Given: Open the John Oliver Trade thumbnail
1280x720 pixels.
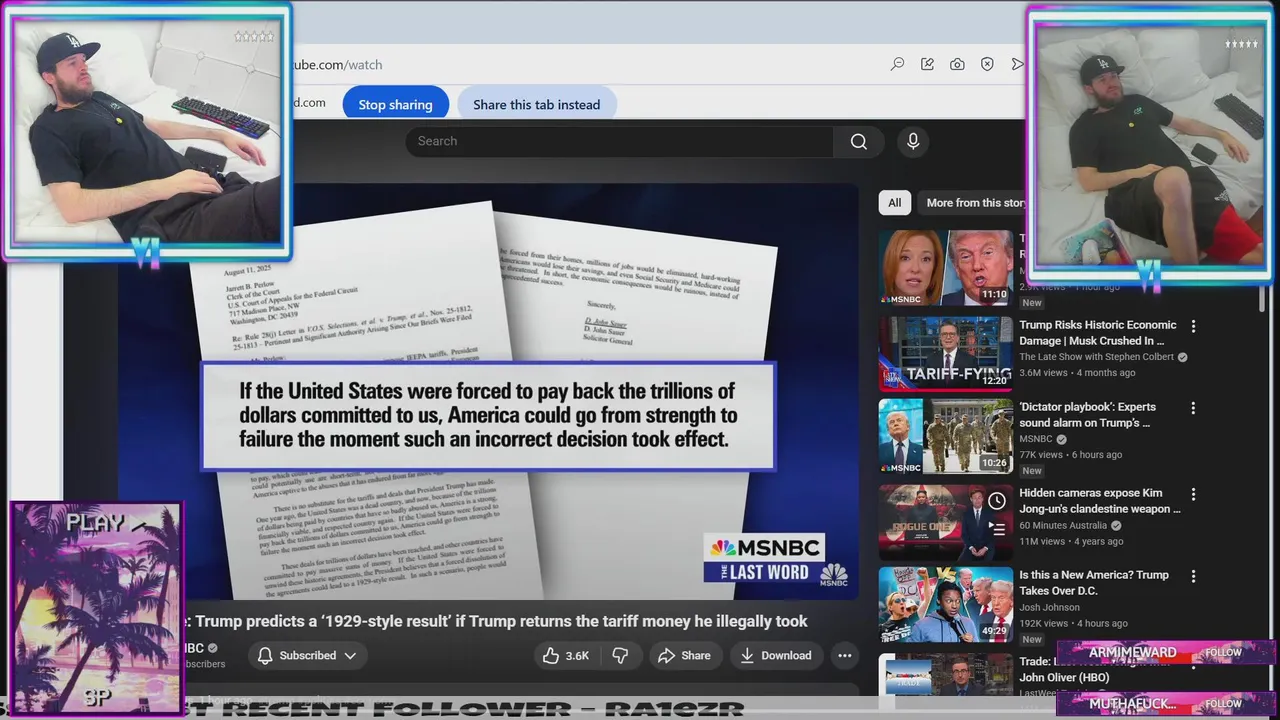Looking at the screenshot, I should point(946,675).
